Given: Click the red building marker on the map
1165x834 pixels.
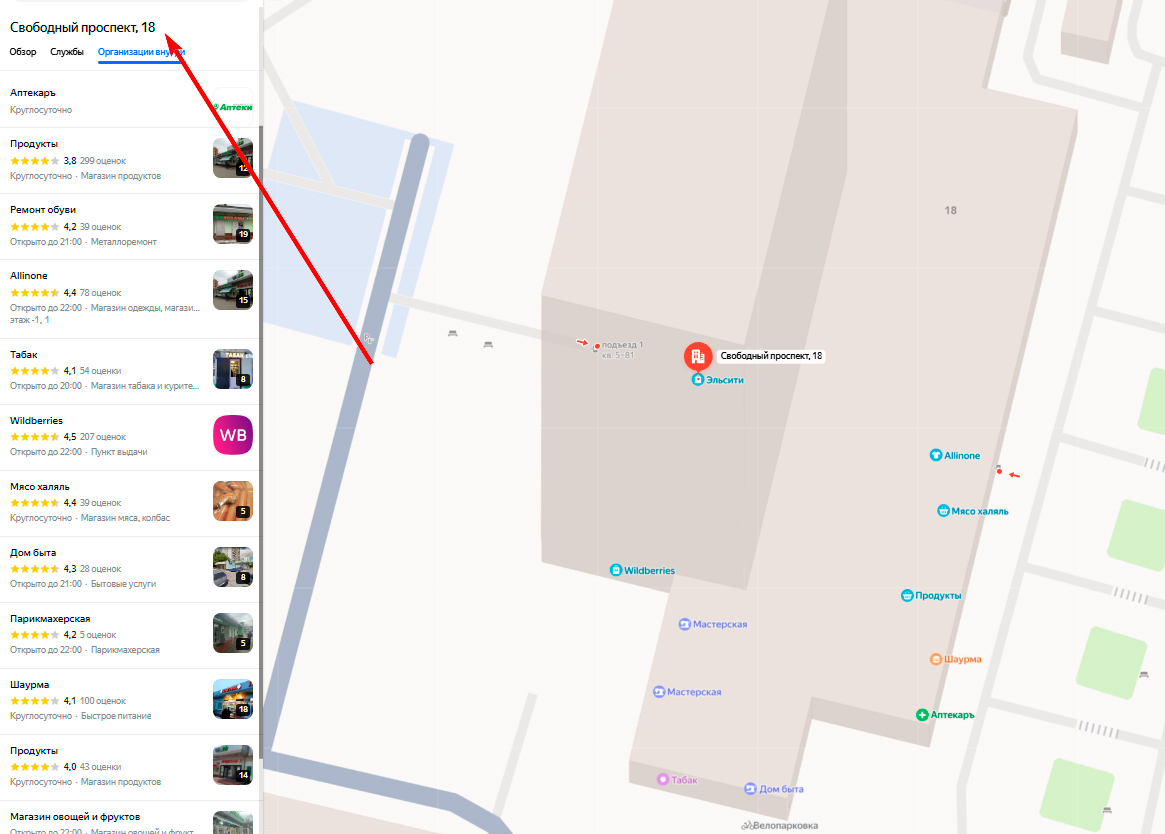Looking at the screenshot, I should pos(698,356).
